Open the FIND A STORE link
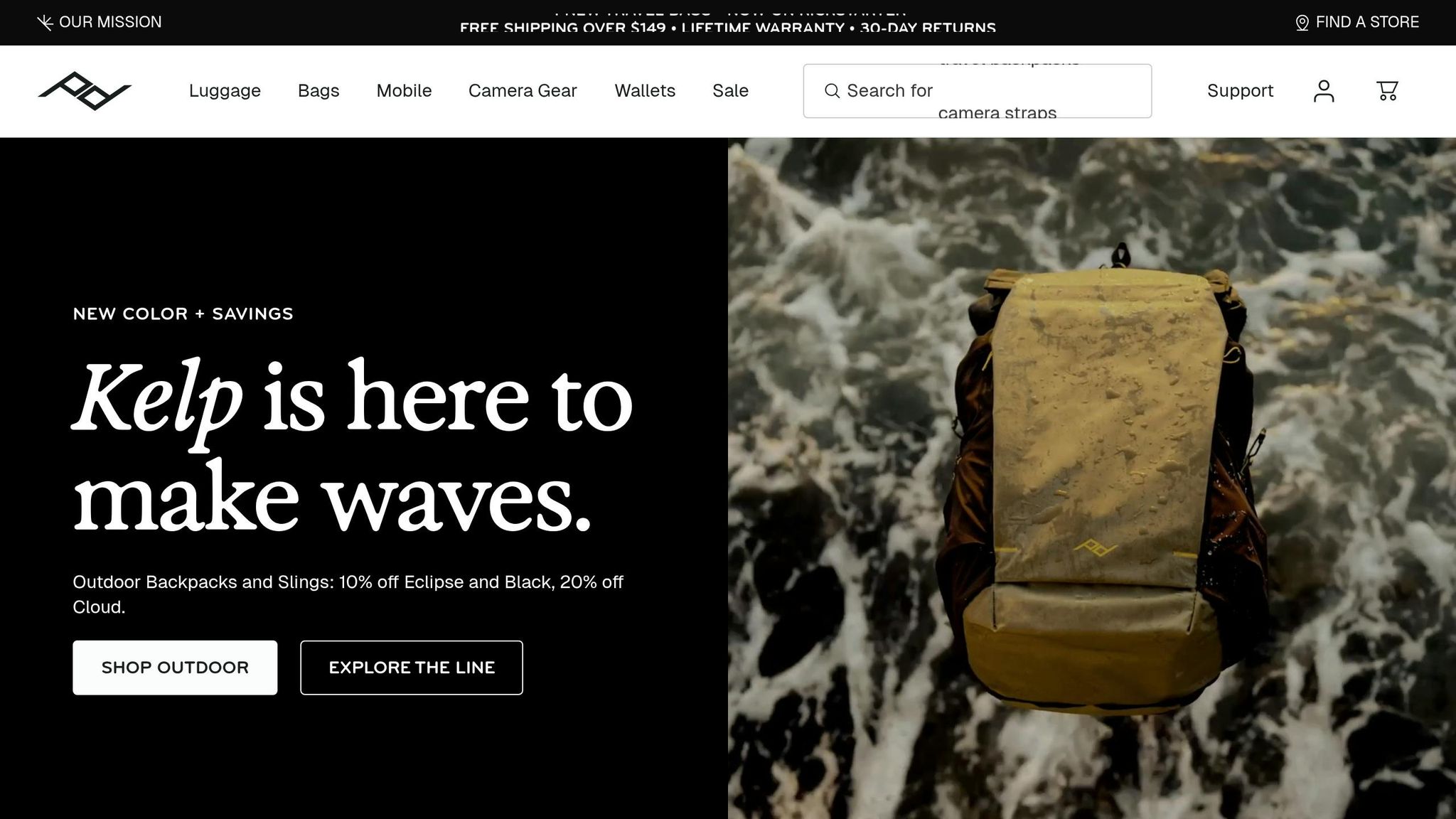Viewport: 1456px width, 819px height. 1357,23
